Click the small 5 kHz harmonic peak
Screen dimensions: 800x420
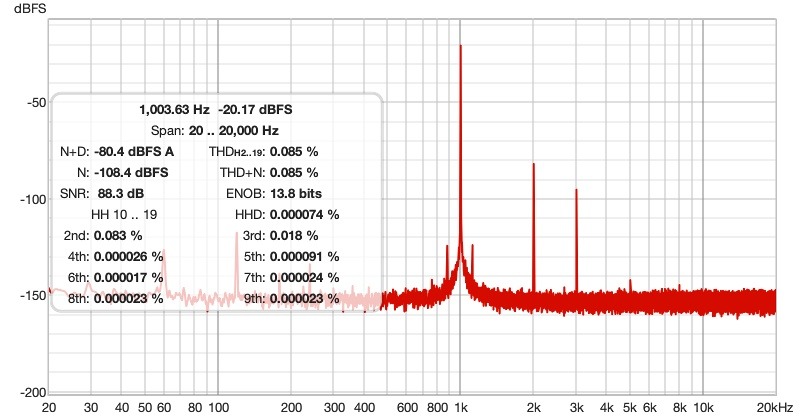tap(630, 281)
